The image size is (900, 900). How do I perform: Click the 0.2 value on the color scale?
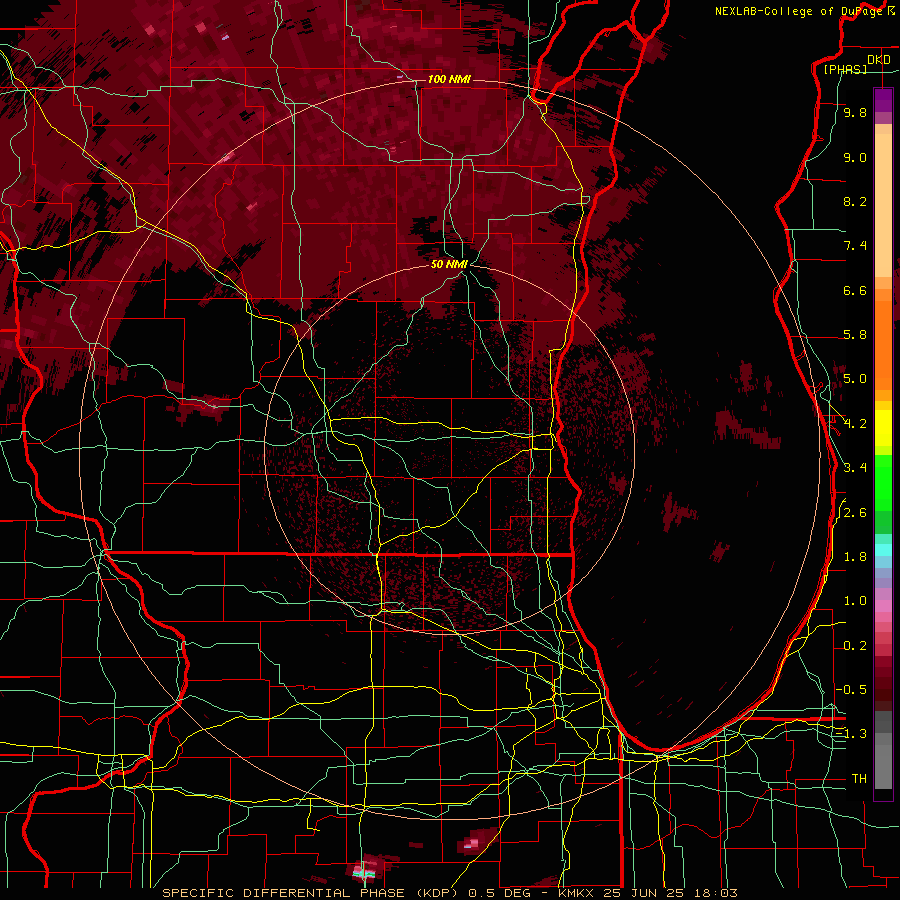[x=855, y=646]
